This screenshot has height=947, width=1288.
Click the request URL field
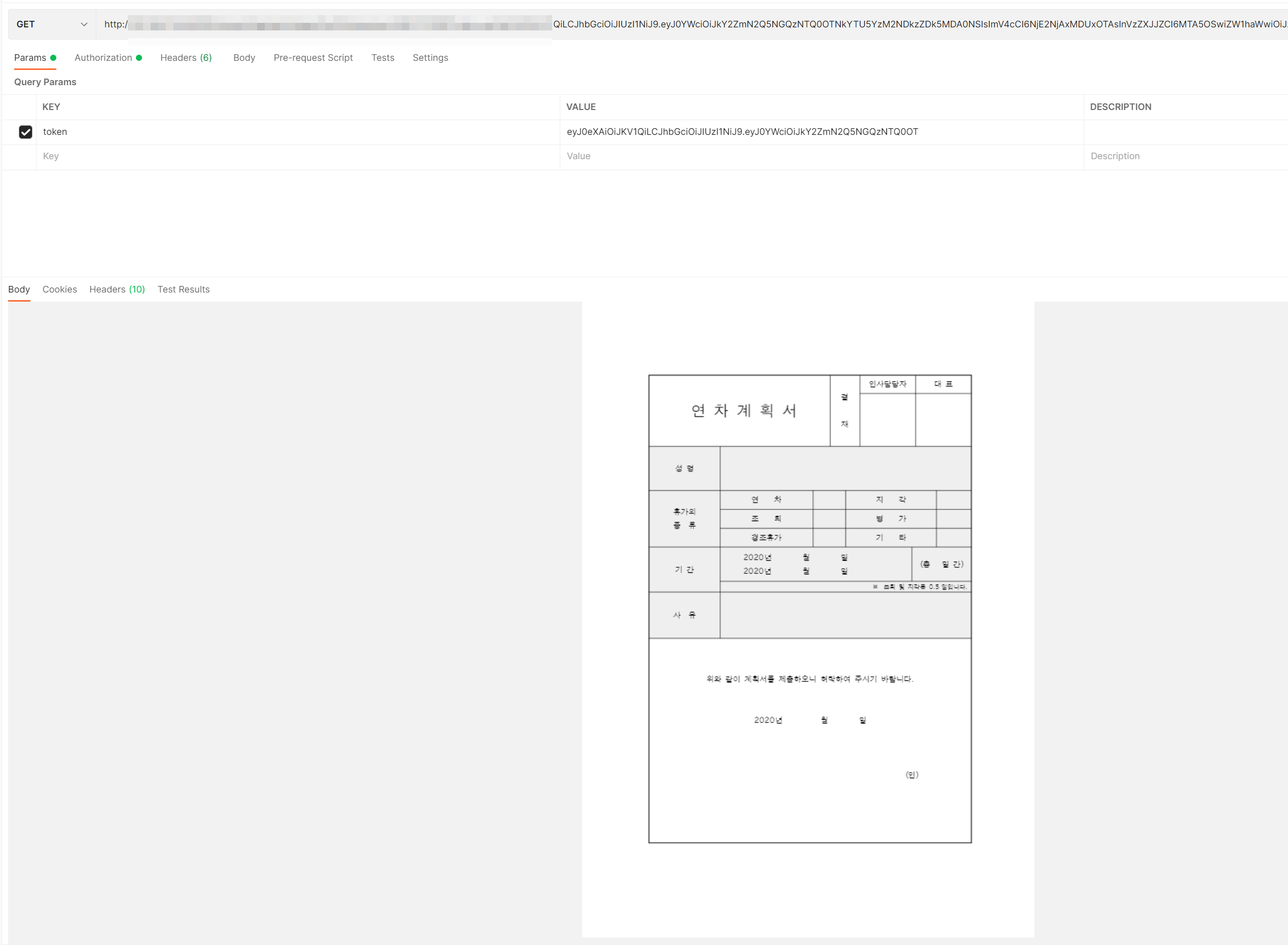(x=688, y=24)
